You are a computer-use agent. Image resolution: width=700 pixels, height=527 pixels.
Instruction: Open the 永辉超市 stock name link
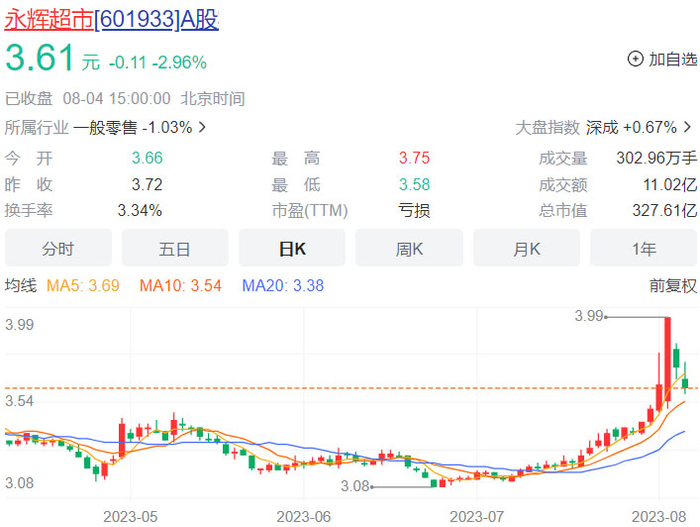[49, 20]
